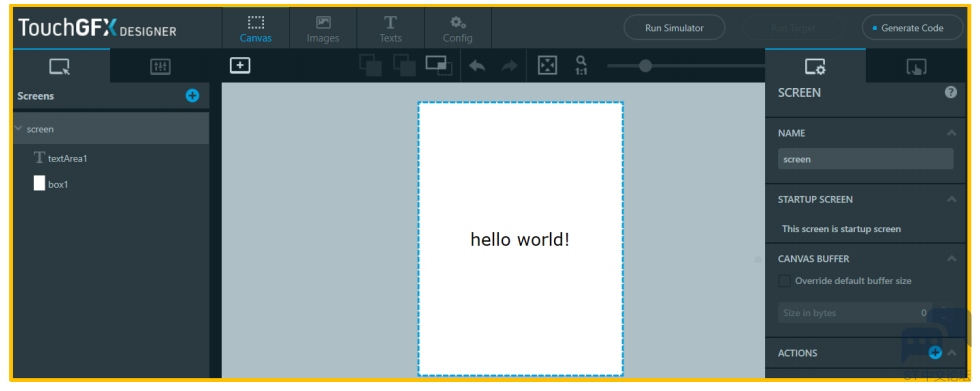This screenshot has height=391, width=980.
Task: Open the Config tab
Action: pos(458,29)
